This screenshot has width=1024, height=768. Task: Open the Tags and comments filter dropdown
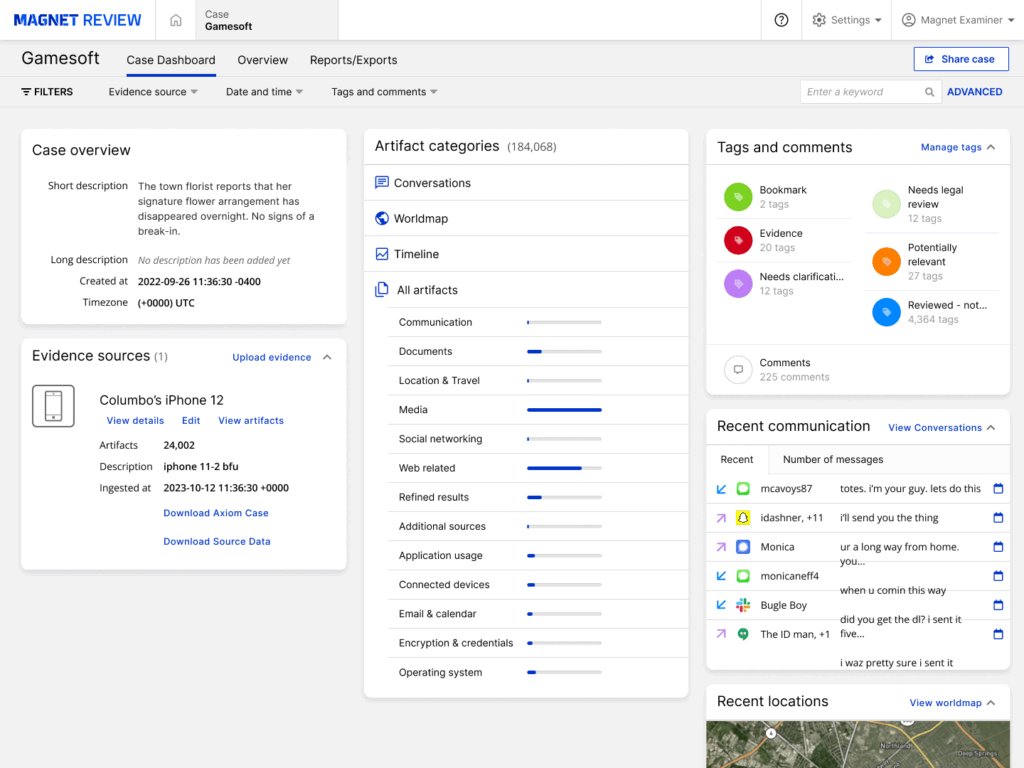tap(383, 91)
